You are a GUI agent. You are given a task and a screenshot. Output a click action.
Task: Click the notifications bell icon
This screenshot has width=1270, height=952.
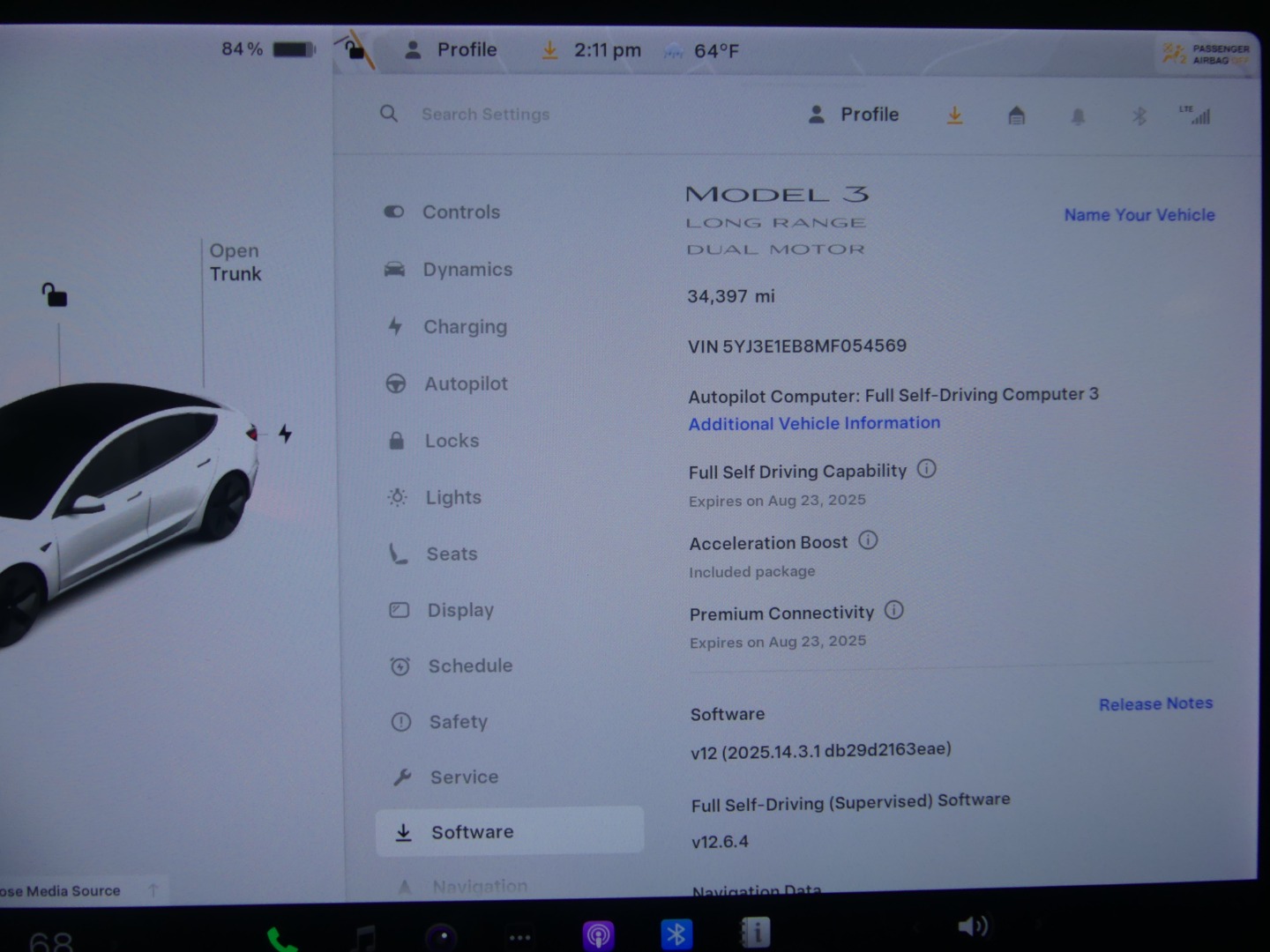click(1078, 116)
